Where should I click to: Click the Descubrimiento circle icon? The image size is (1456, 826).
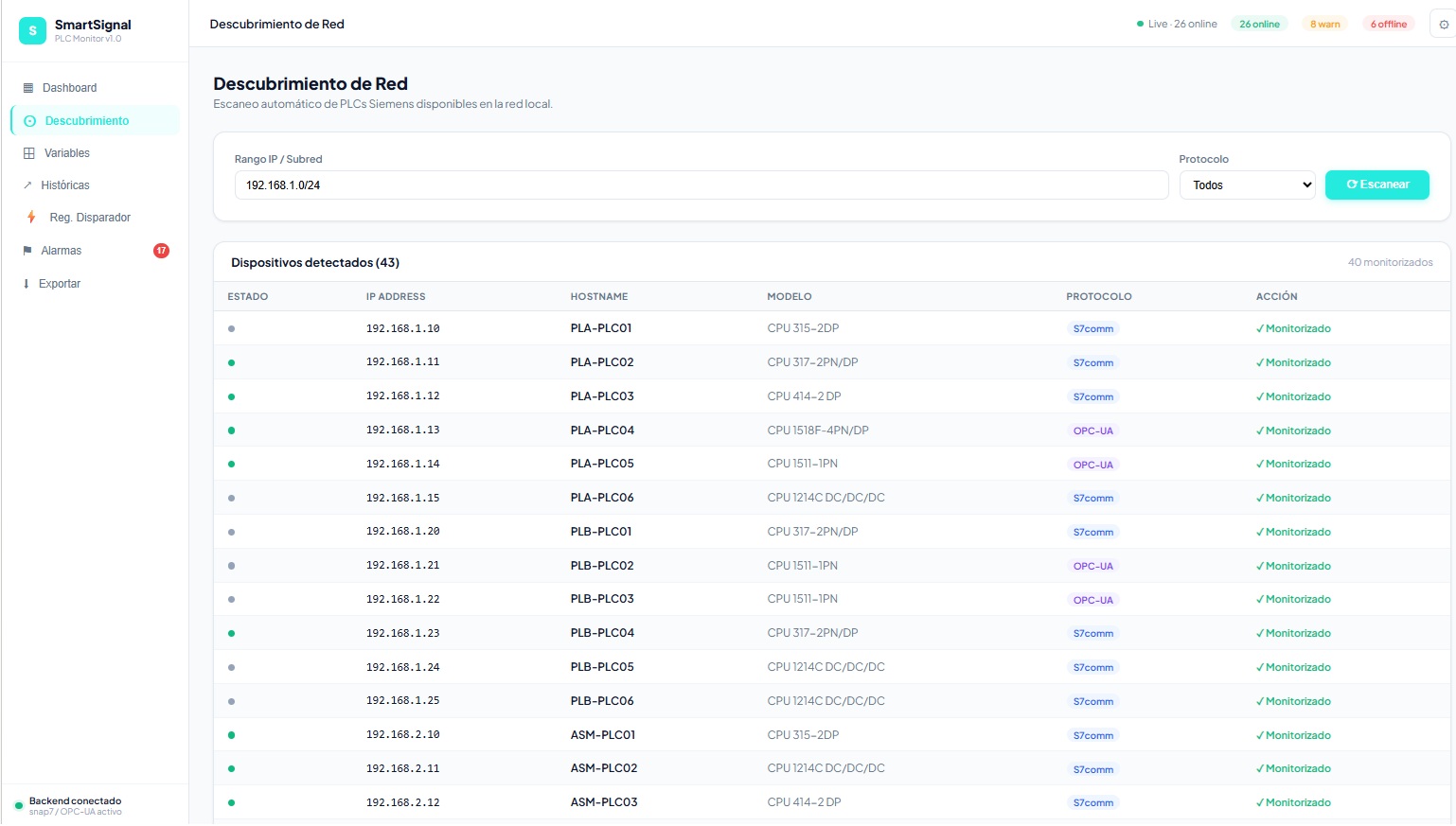pyautogui.click(x=29, y=121)
